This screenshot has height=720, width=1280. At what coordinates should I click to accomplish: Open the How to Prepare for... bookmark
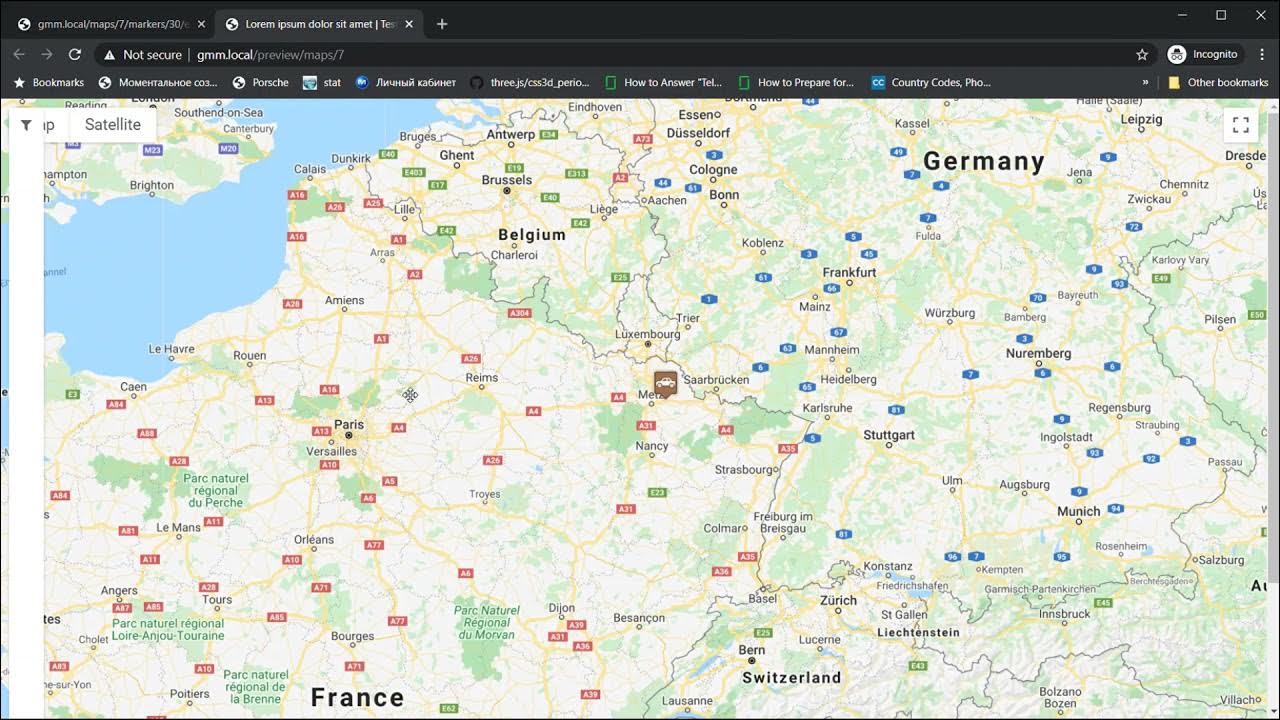[796, 82]
